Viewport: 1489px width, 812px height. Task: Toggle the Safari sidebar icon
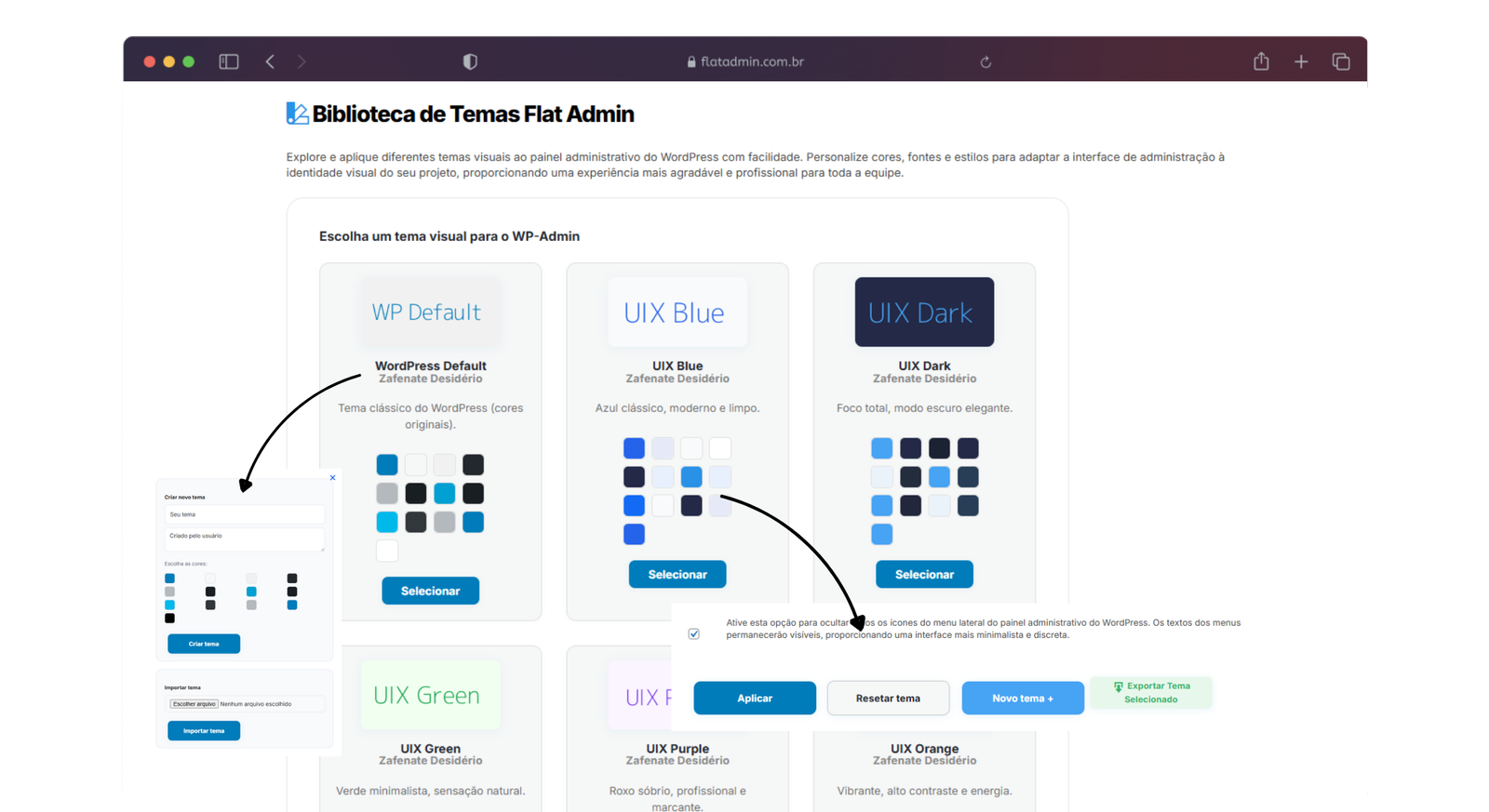(x=229, y=61)
